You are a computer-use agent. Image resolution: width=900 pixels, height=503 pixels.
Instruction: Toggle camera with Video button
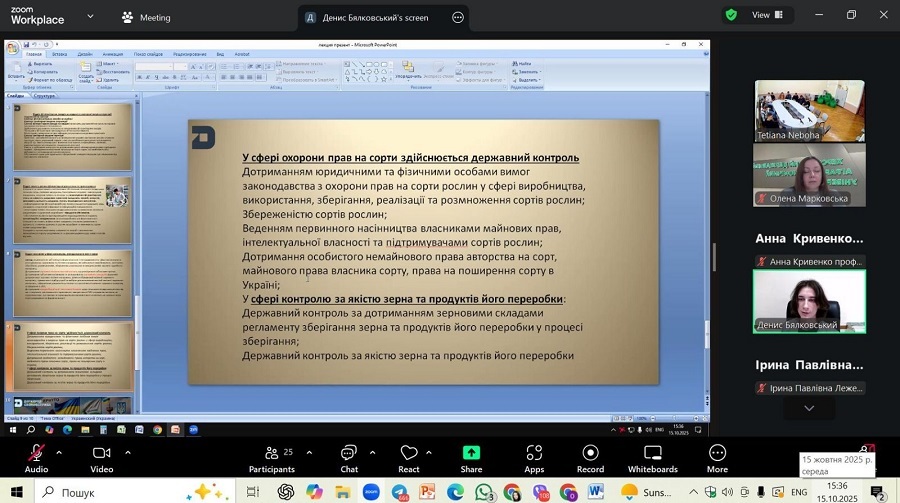click(102, 458)
